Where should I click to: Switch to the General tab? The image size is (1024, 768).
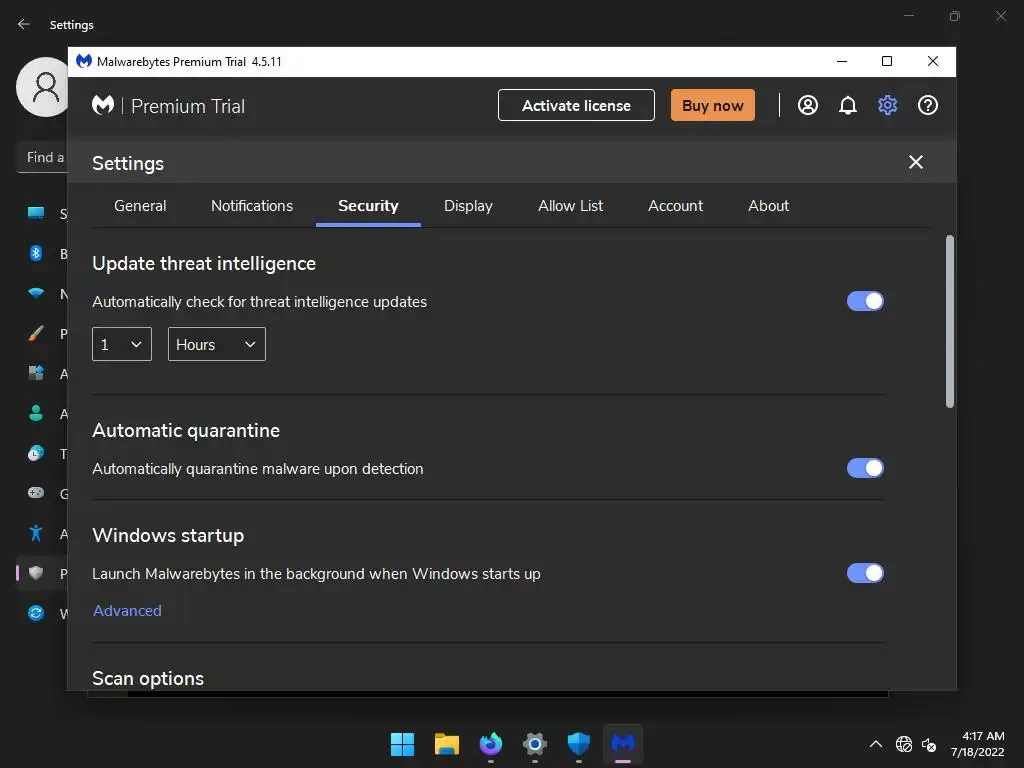140,206
